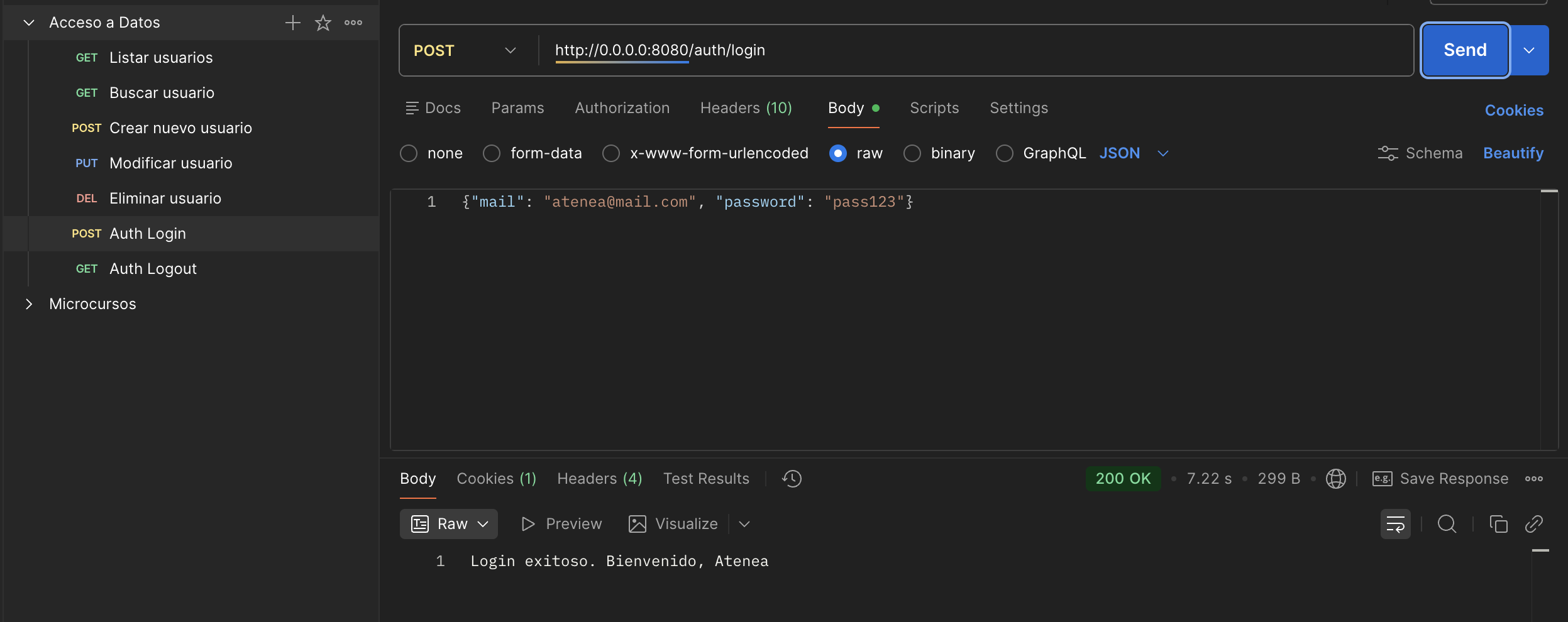This screenshot has width=1568, height=622.
Task: Click the request URL field
Action: tap(974, 50)
